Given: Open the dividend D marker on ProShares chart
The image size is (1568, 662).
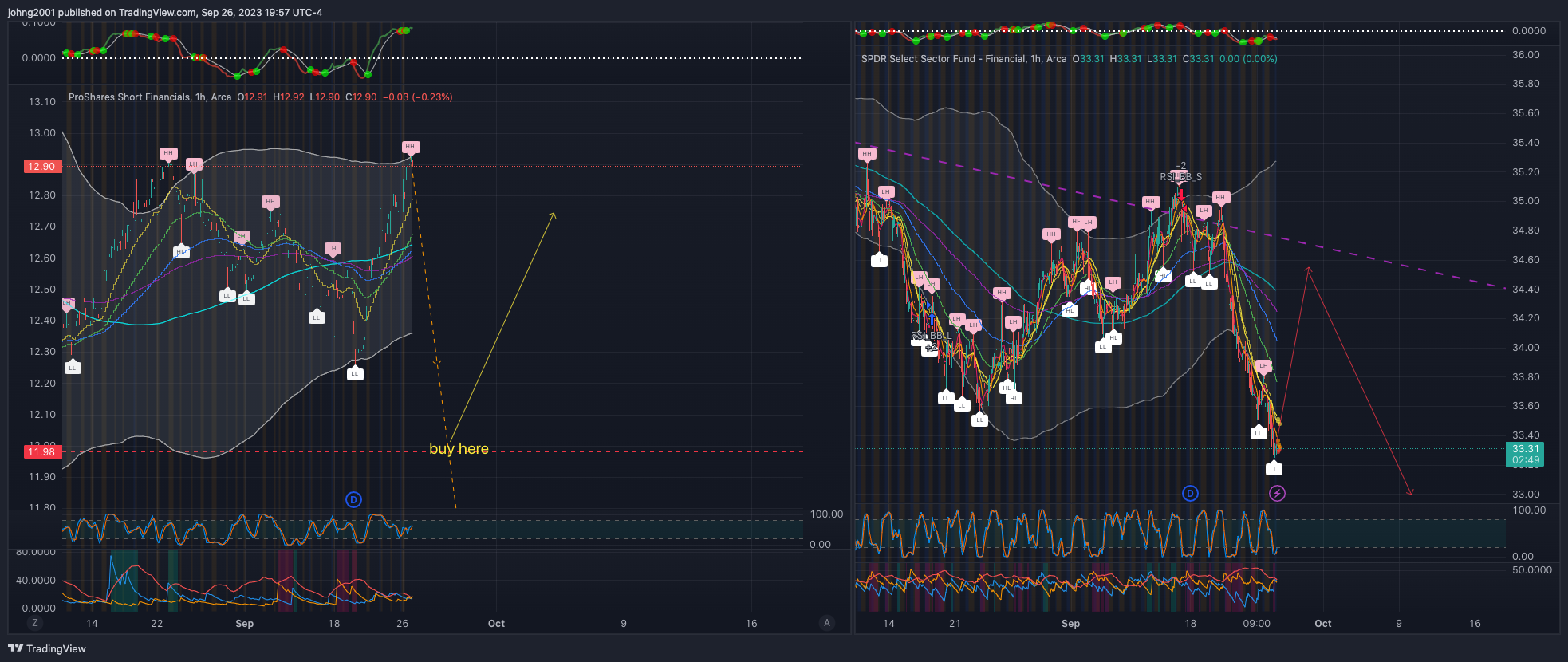Looking at the screenshot, I should tap(353, 499).
